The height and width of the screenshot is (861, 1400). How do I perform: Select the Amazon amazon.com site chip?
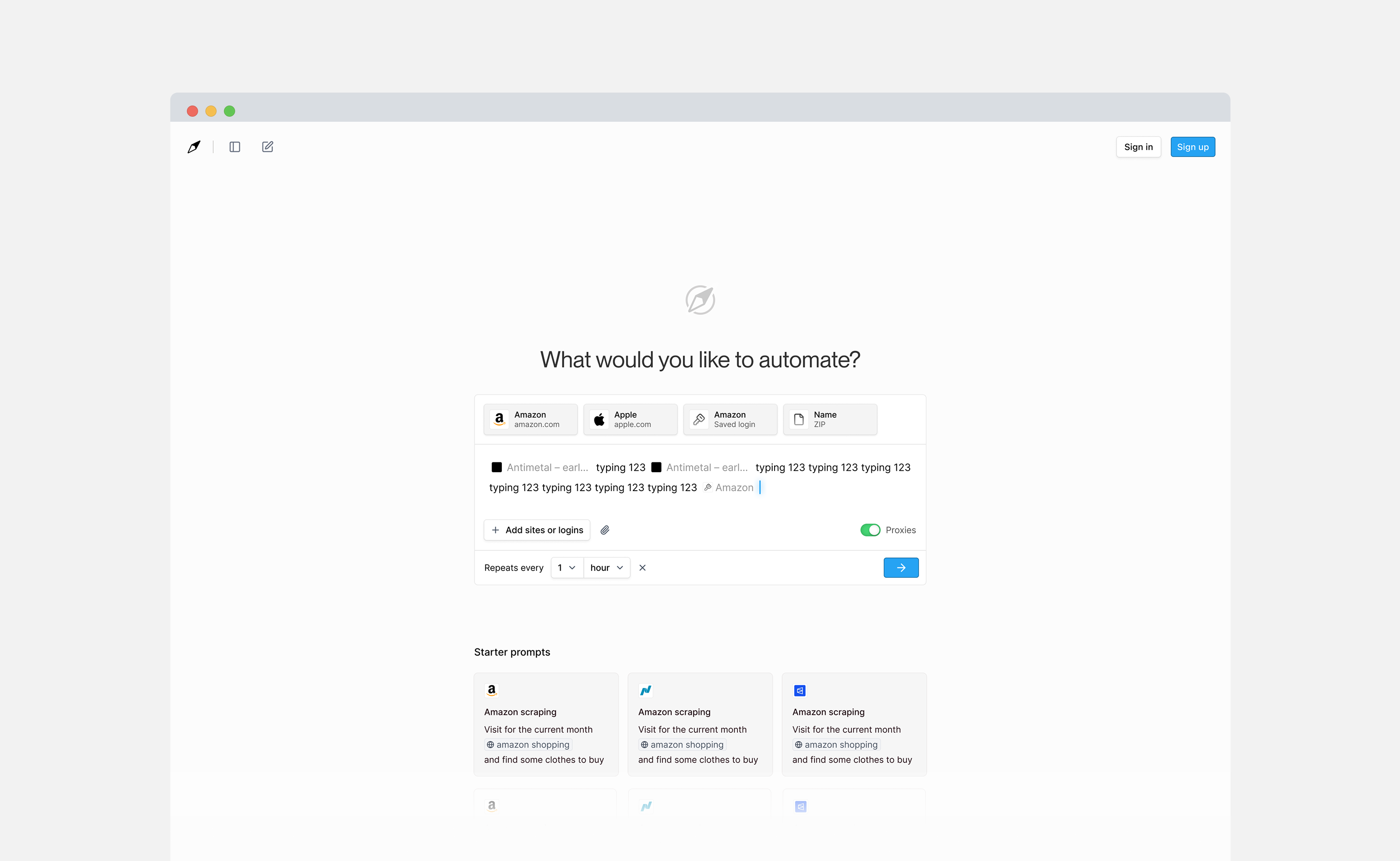531,420
